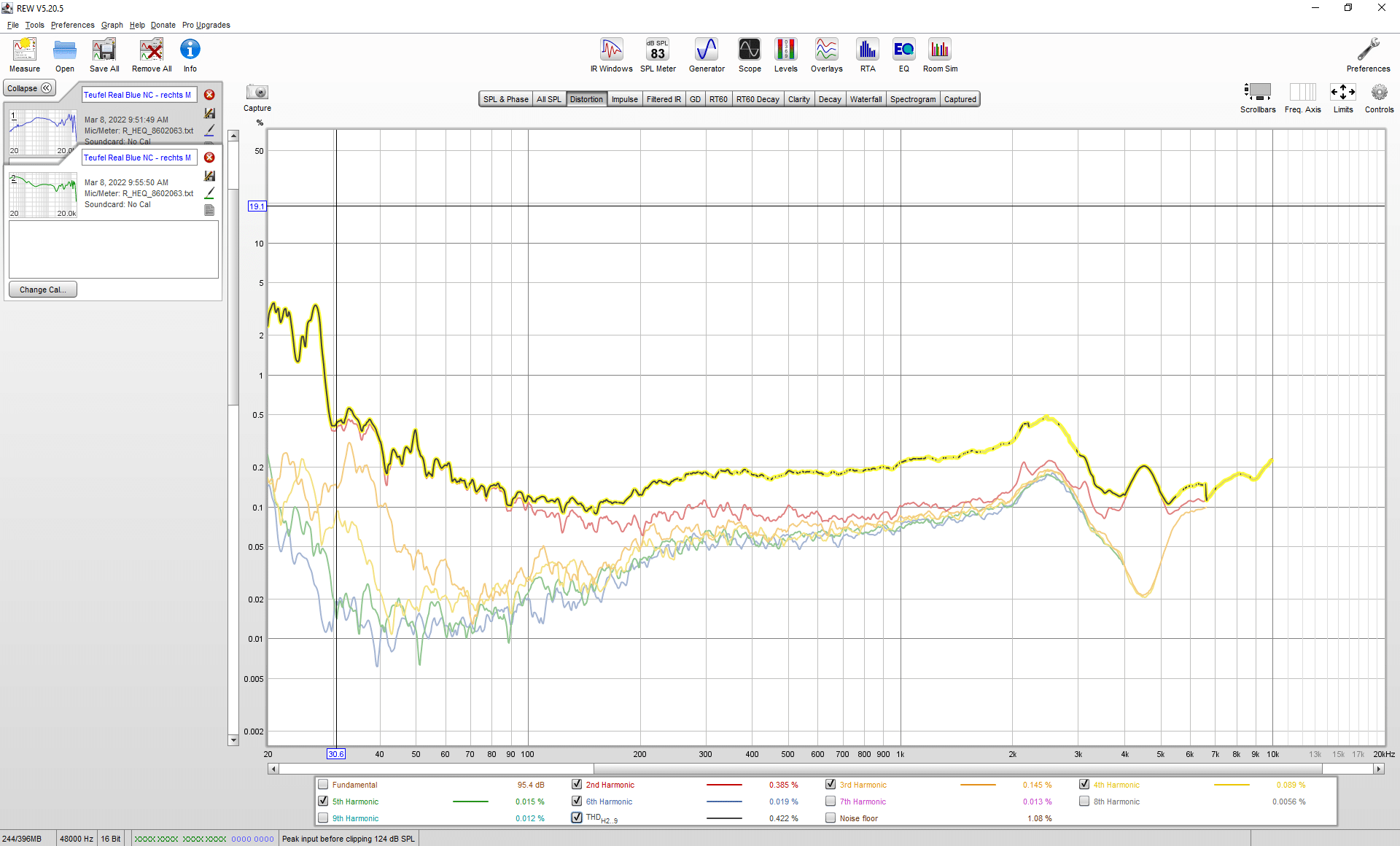The image size is (1400, 846).
Task: Open the signal Generator
Action: point(707,55)
